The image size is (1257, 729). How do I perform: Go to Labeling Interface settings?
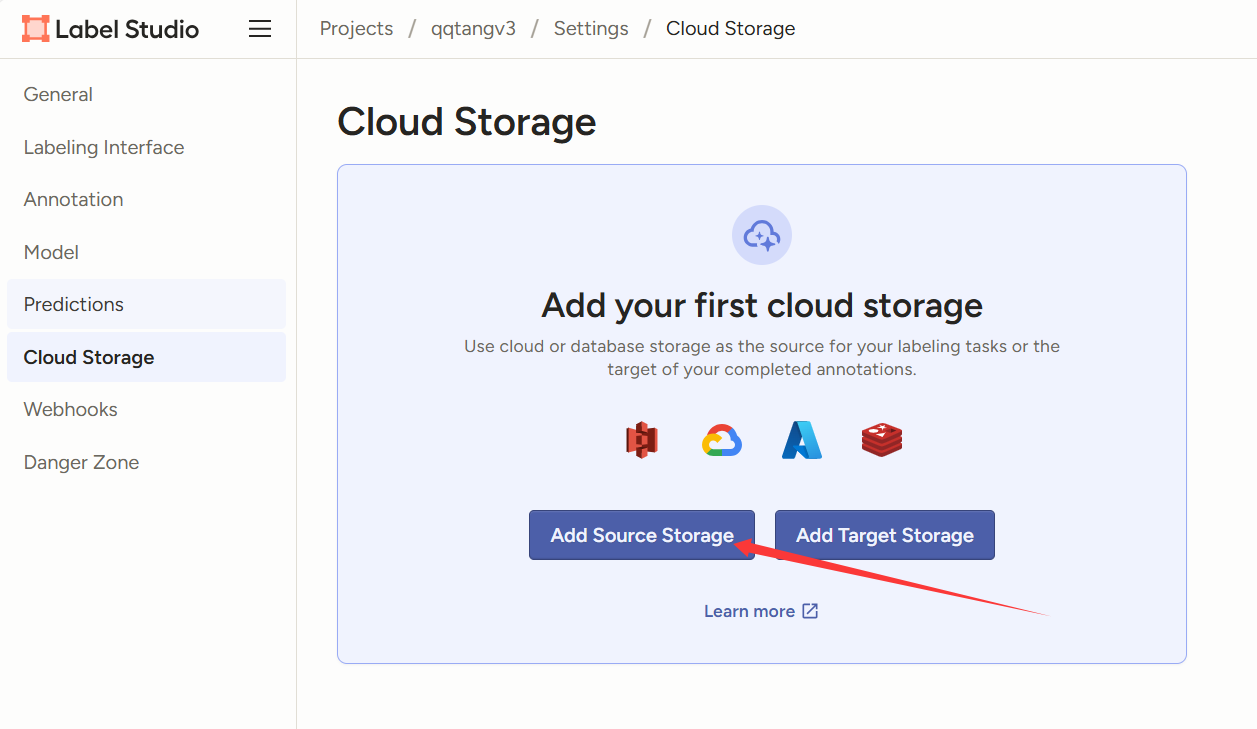pyautogui.click(x=104, y=147)
